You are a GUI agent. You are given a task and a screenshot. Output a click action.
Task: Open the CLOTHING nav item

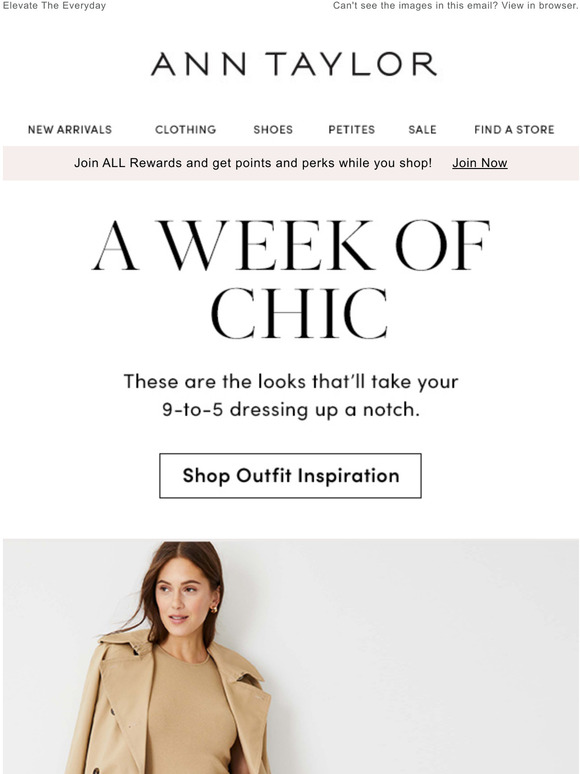pos(186,129)
